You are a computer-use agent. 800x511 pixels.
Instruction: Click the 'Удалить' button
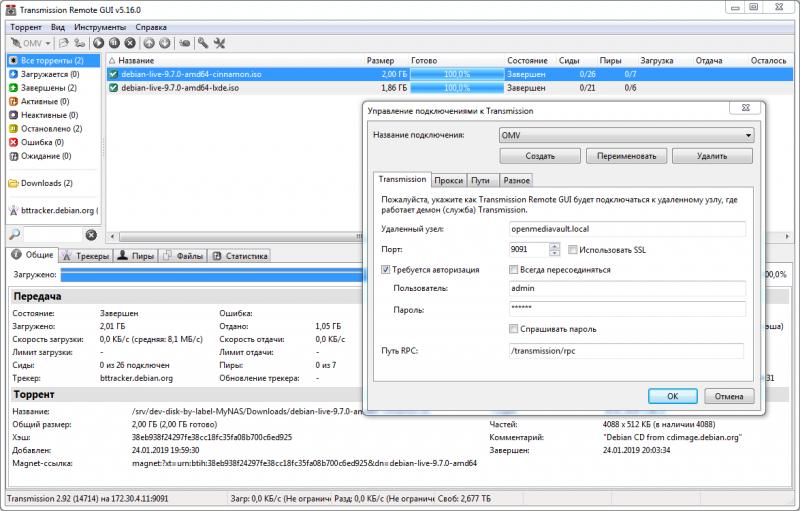coord(712,156)
